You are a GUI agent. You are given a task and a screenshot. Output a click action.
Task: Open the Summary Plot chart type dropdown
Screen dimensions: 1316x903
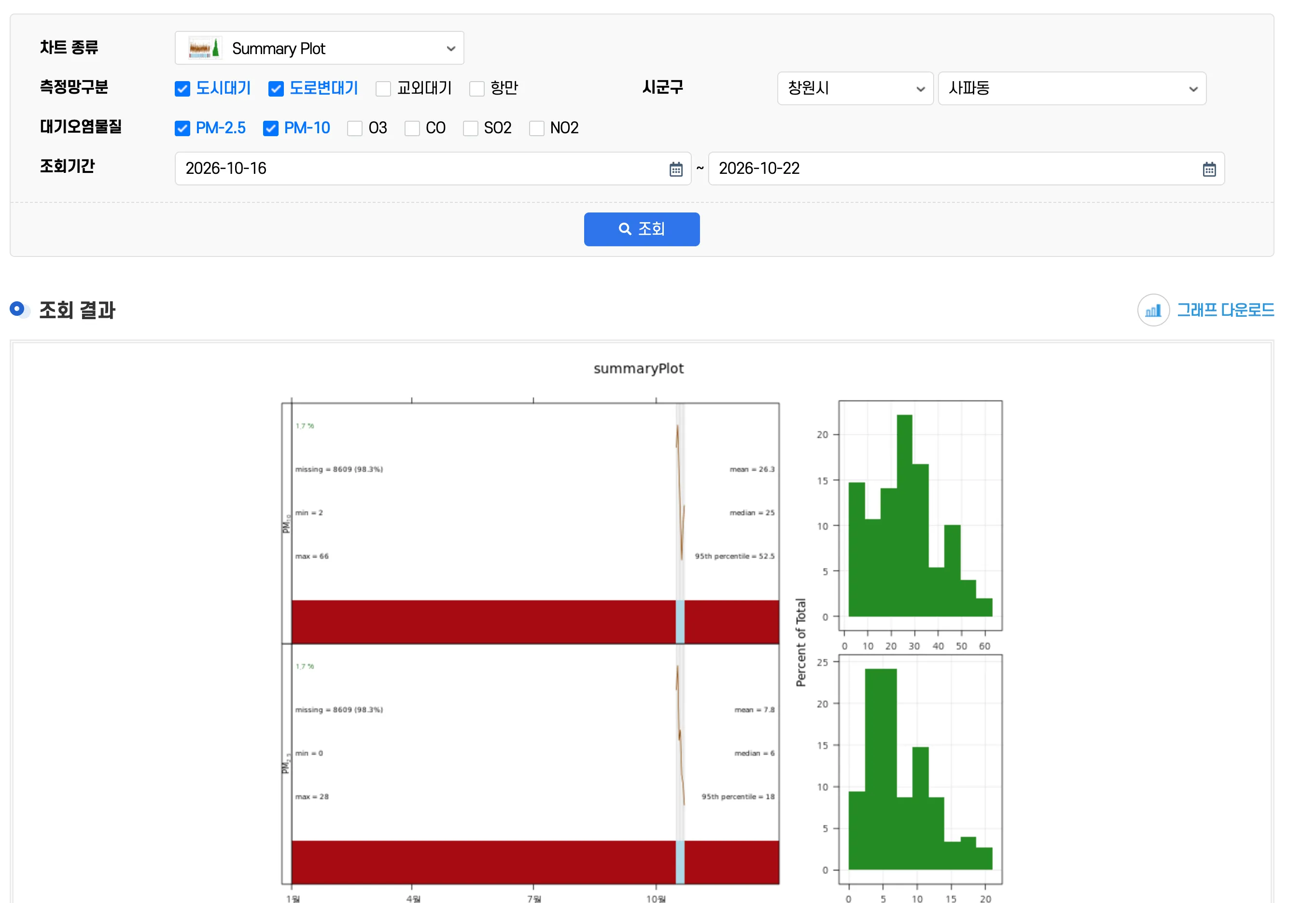coord(320,48)
